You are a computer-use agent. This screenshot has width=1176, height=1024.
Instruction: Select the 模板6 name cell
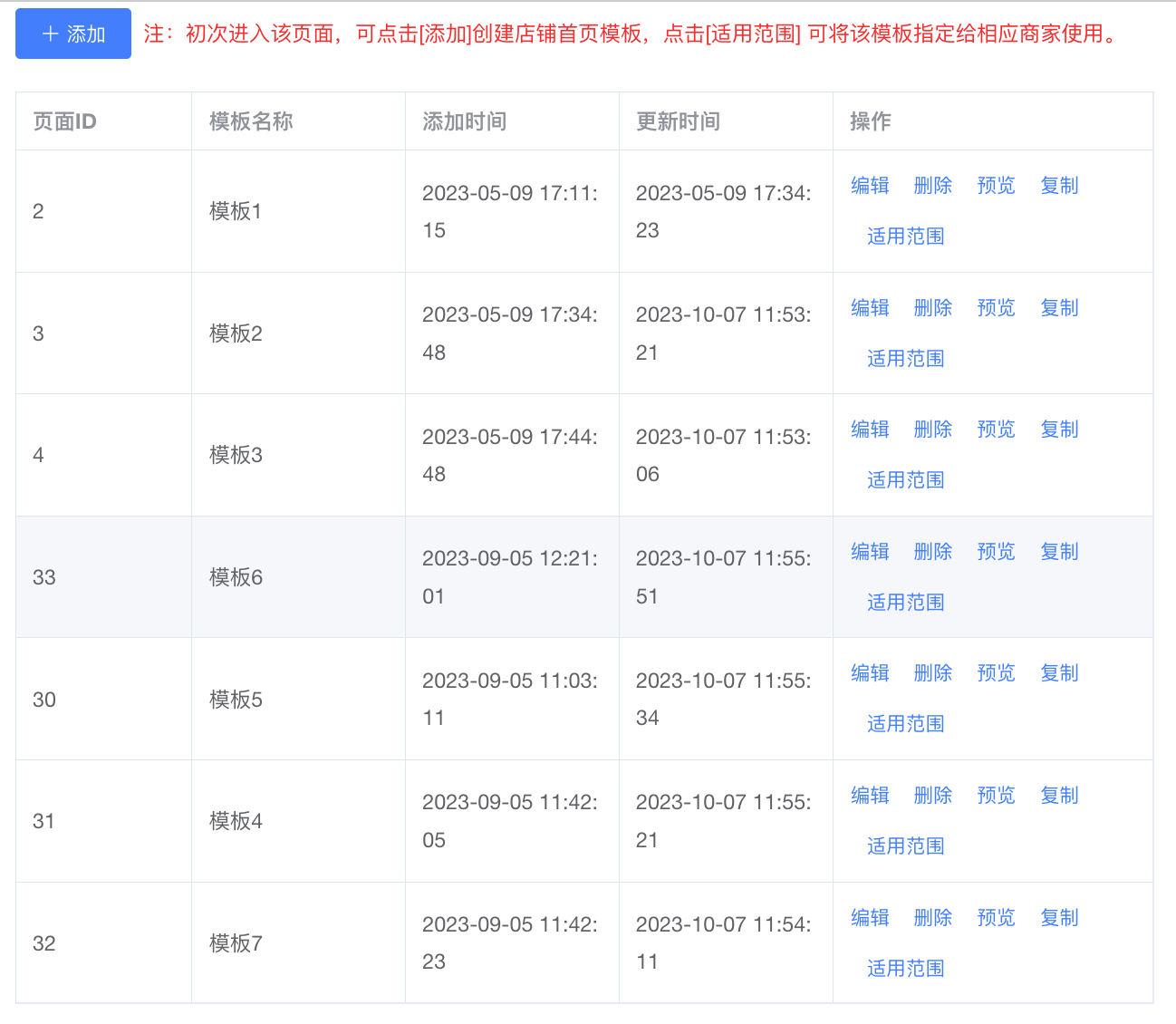[236, 577]
